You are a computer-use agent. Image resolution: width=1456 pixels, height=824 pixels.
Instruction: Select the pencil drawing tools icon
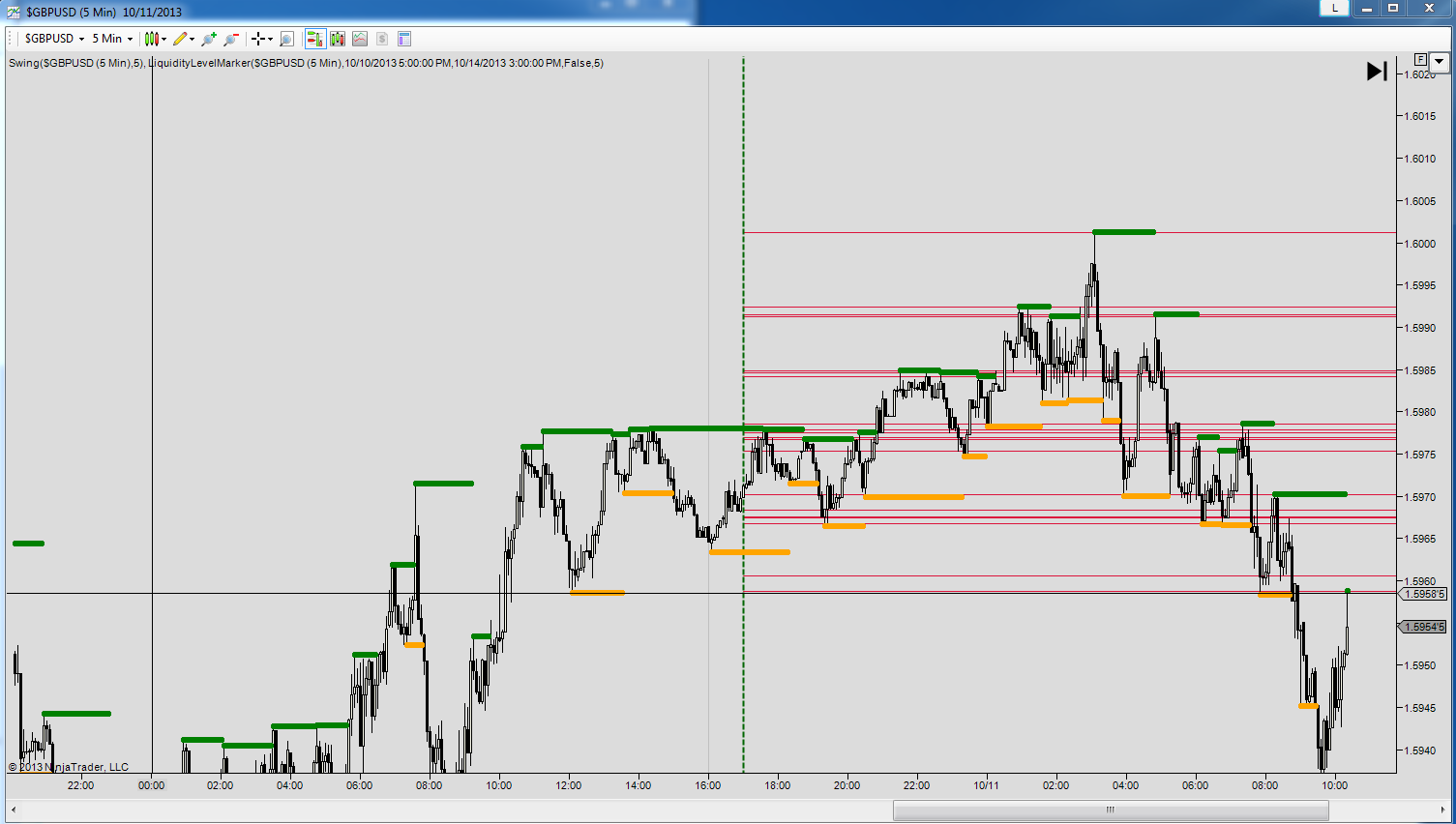[180, 39]
